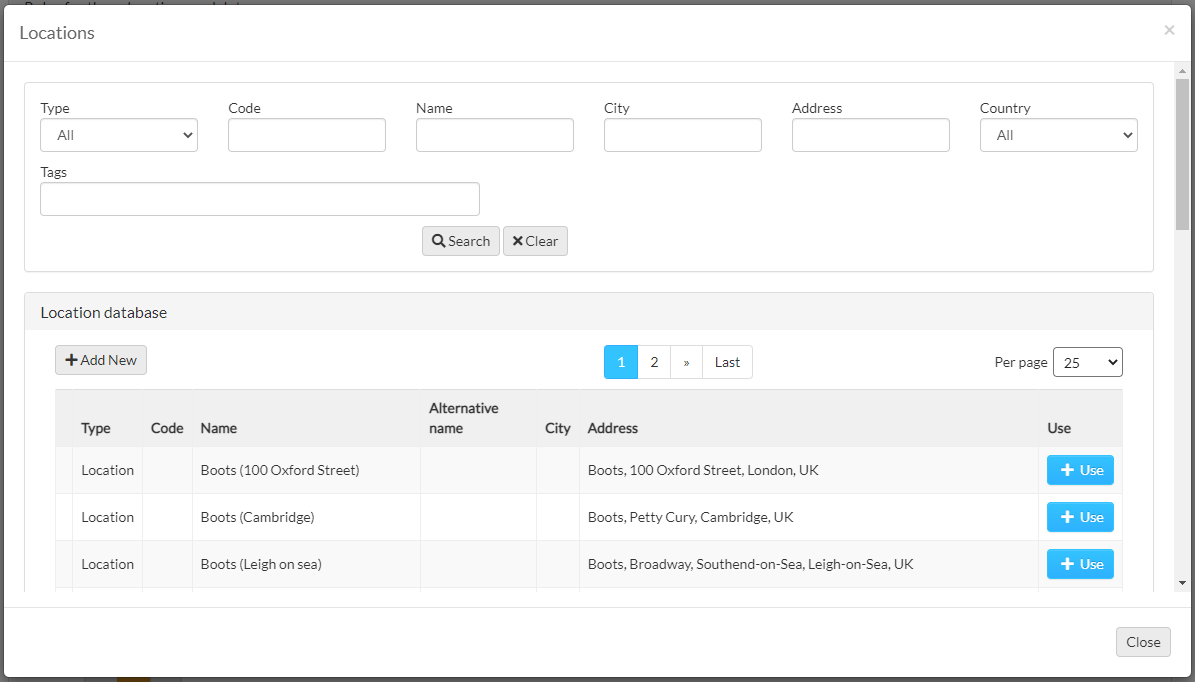Image resolution: width=1195 pixels, height=682 pixels.
Task: Click address 'Boots, Petty Cury, Cambridge, UK'
Action: [690, 517]
